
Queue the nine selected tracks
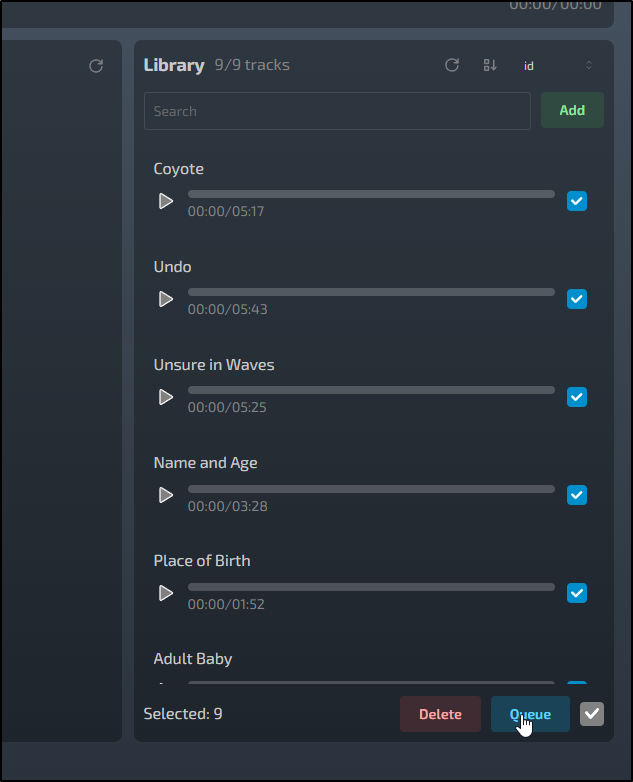point(530,714)
